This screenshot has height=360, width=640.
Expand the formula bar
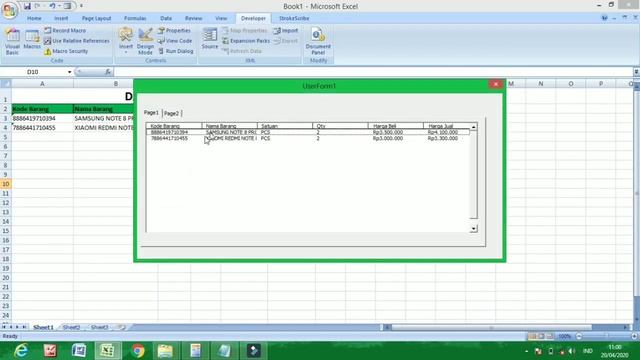click(x=636, y=72)
